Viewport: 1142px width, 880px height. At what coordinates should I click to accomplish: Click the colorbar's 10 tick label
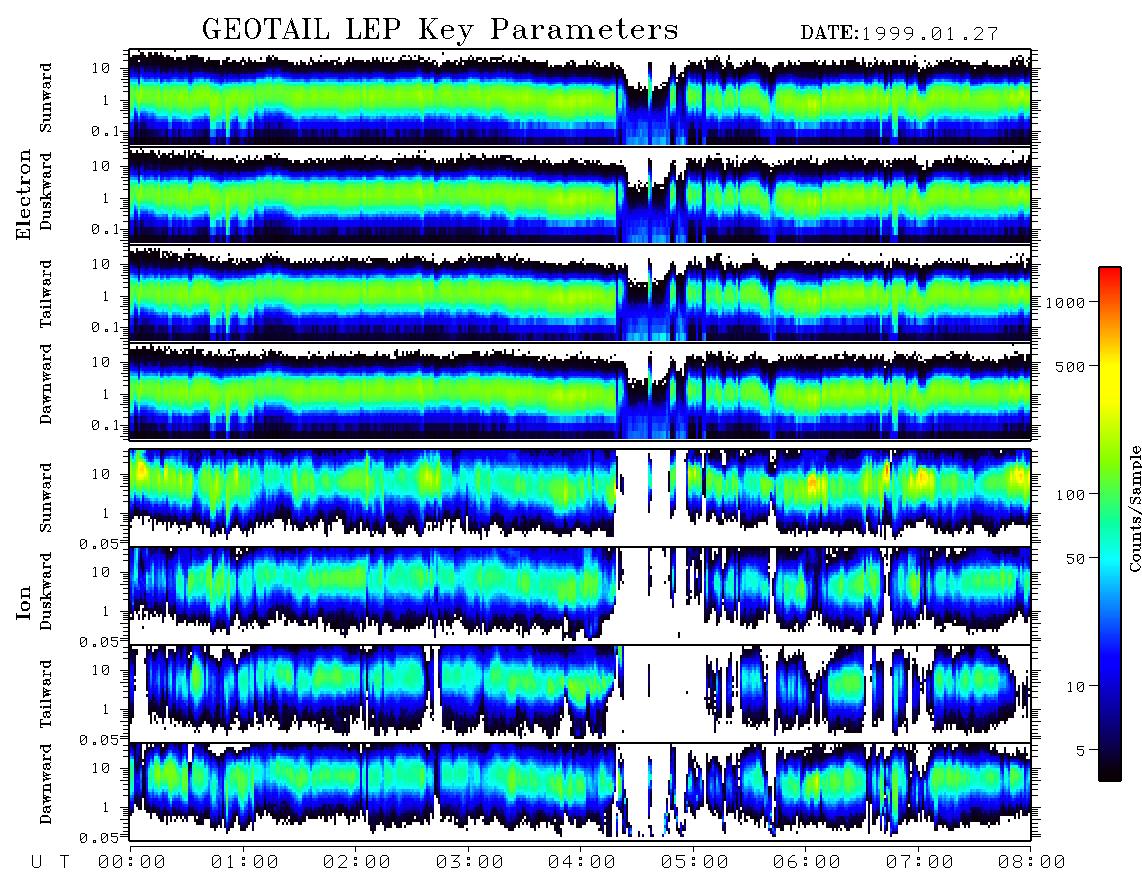[1076, 687]
